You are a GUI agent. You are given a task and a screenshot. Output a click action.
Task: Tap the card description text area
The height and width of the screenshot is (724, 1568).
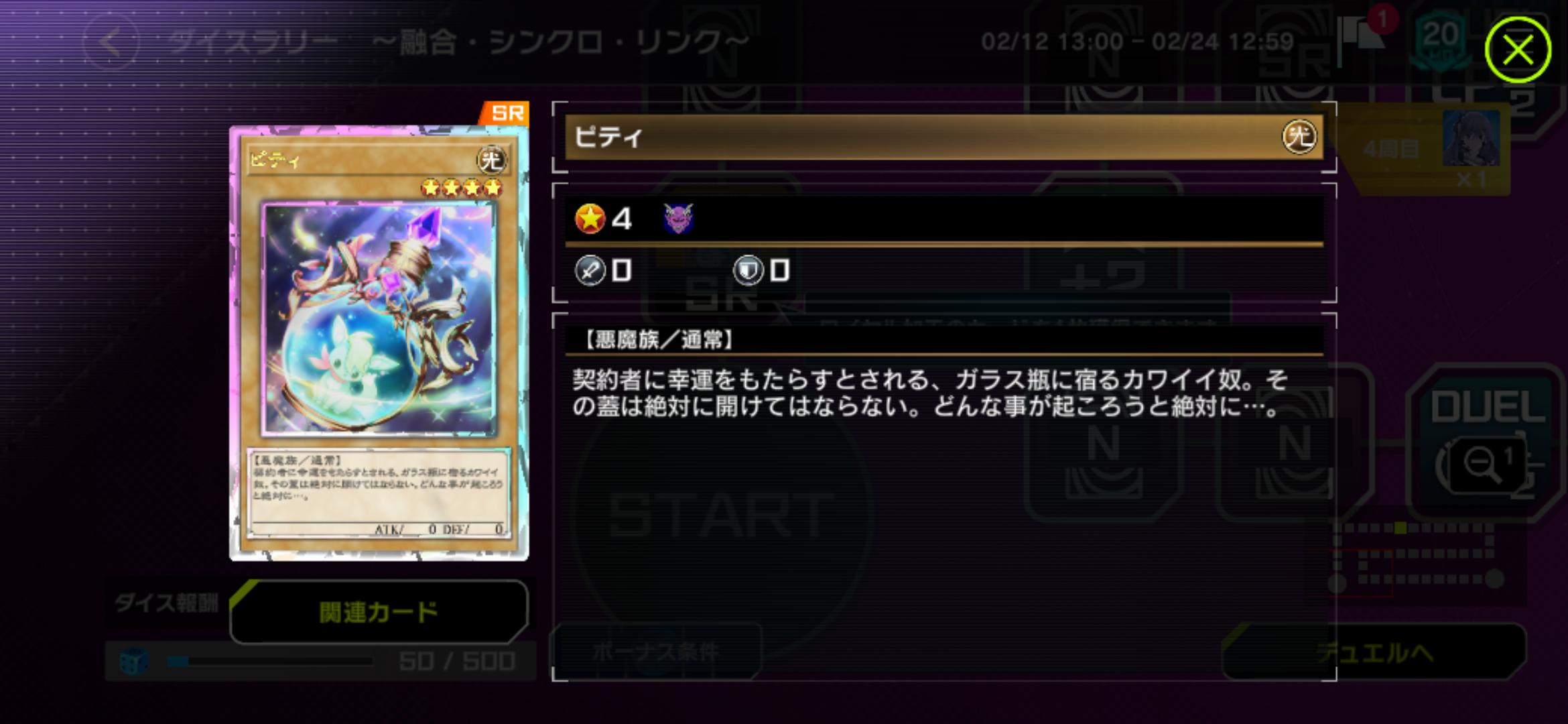click(930, 393)
